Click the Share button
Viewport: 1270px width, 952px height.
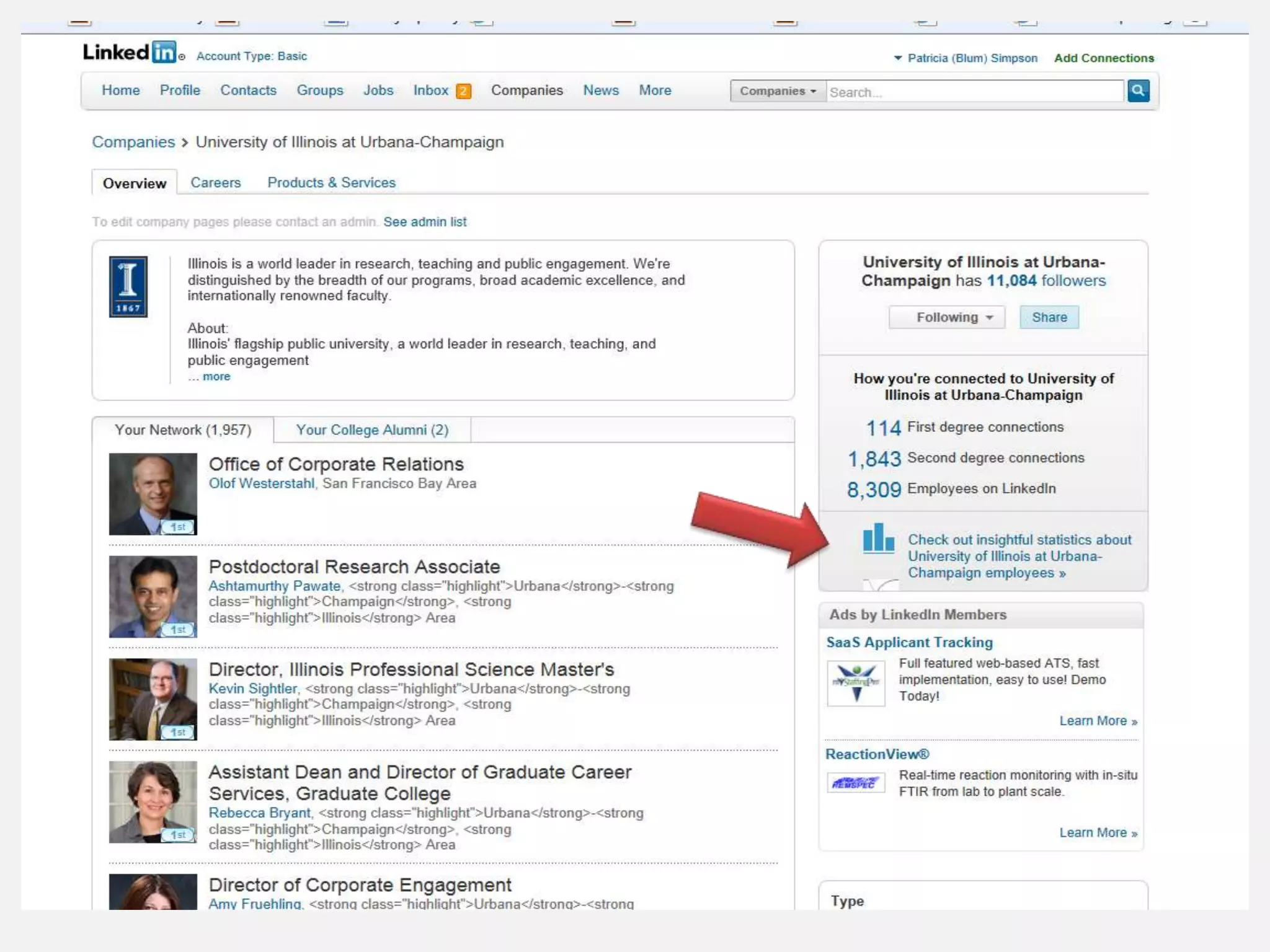(1049, 317)
